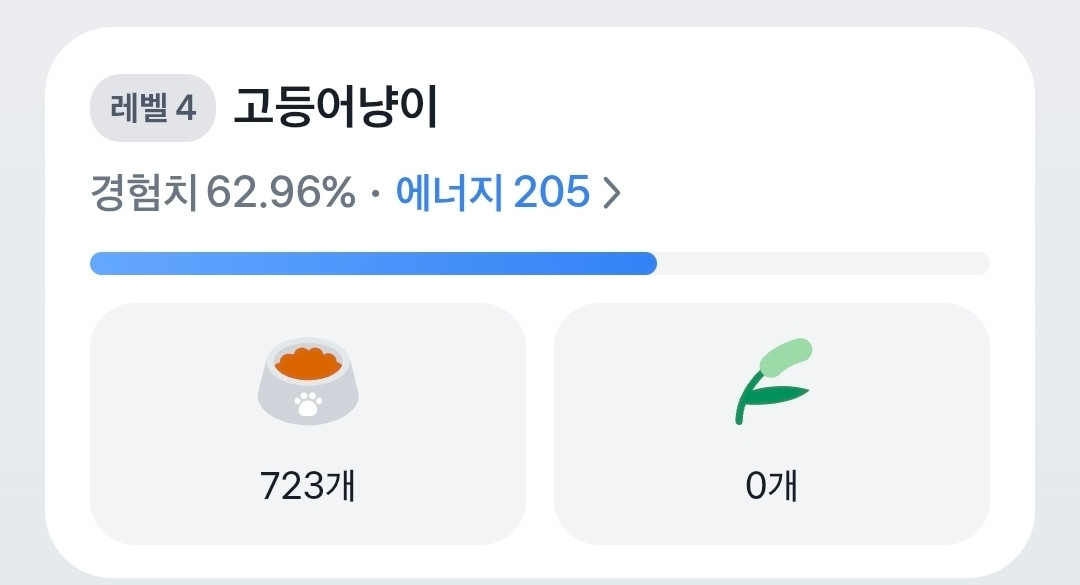Viewport: 1080px width, 585px height.
Task: Tap the 레벨 4 level badge
Action: (152, 108)
